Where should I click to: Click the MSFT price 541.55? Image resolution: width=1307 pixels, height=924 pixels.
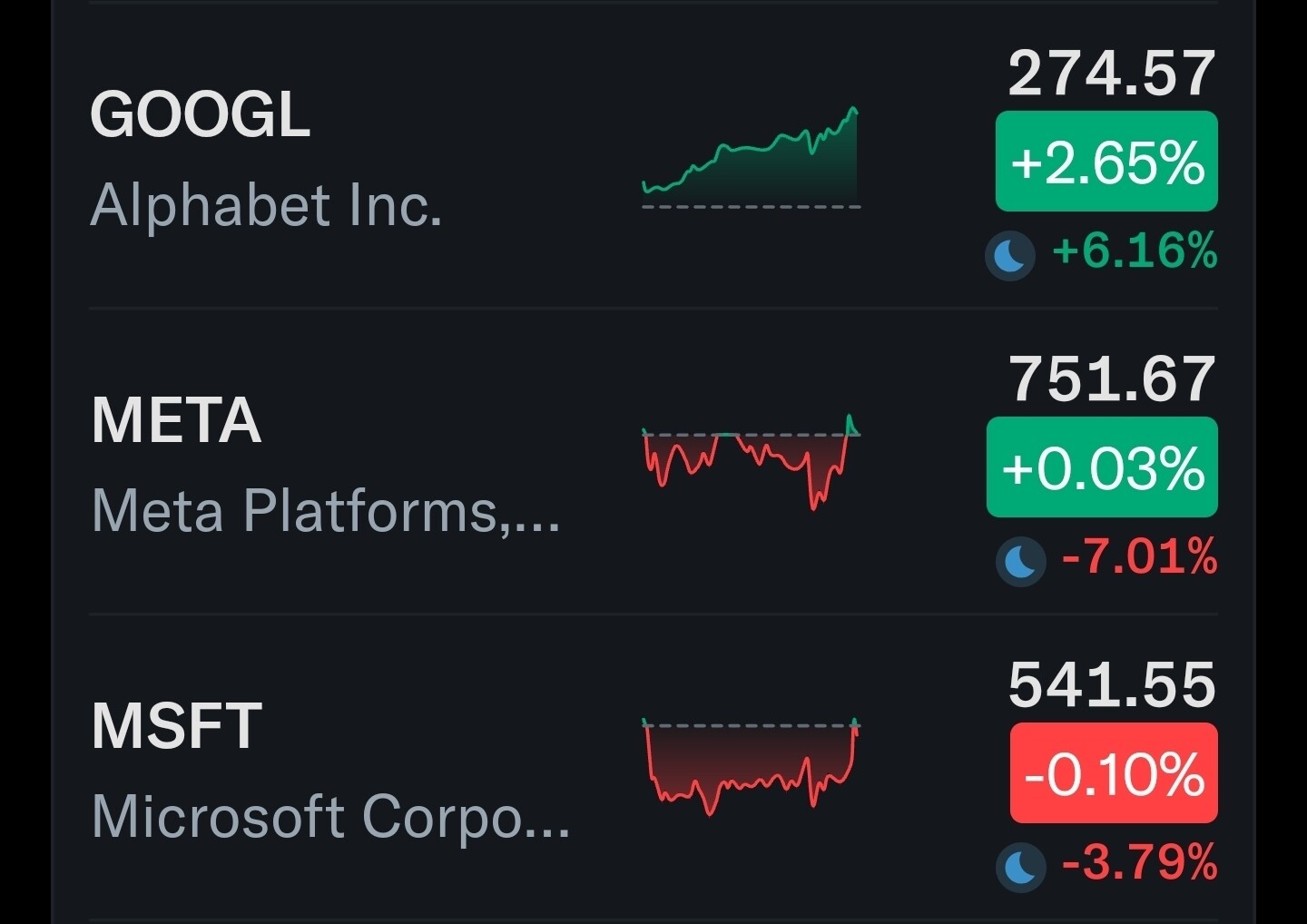click(x=1112, y=685)
